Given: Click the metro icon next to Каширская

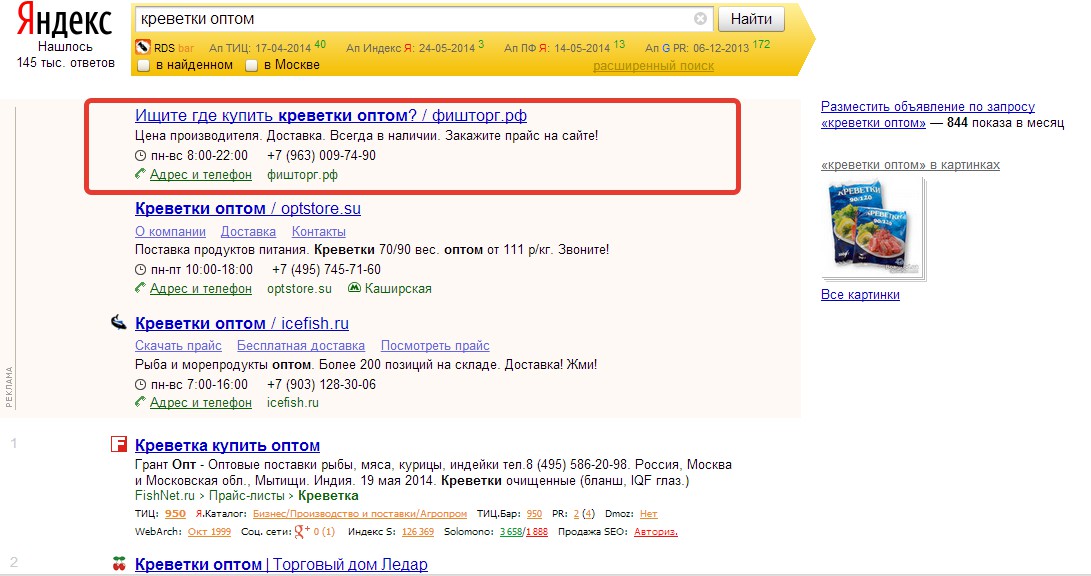Looking at the screenshot, I should click(354, 288).
